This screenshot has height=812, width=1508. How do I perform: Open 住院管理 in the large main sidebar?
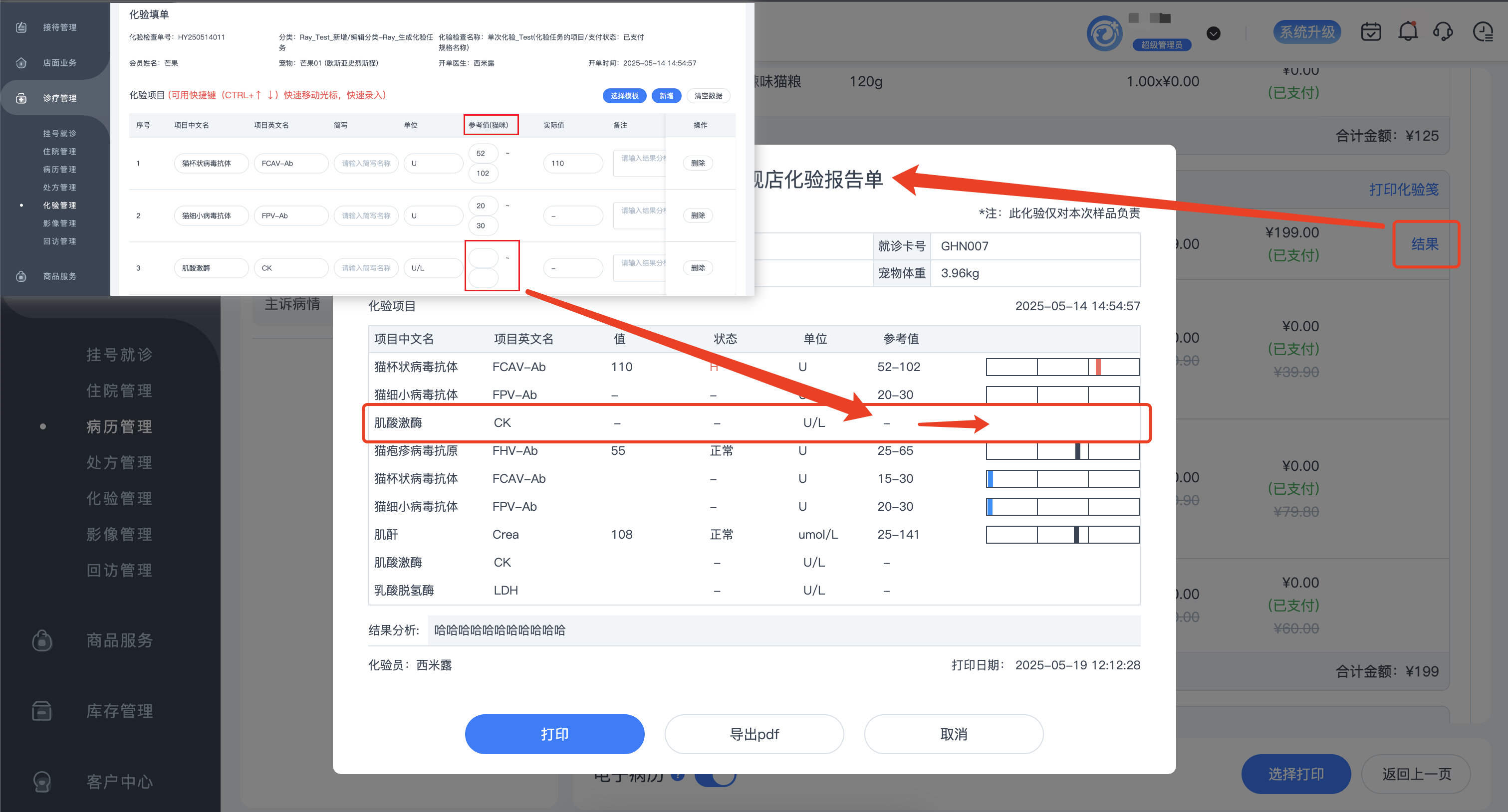pos(119,391)
